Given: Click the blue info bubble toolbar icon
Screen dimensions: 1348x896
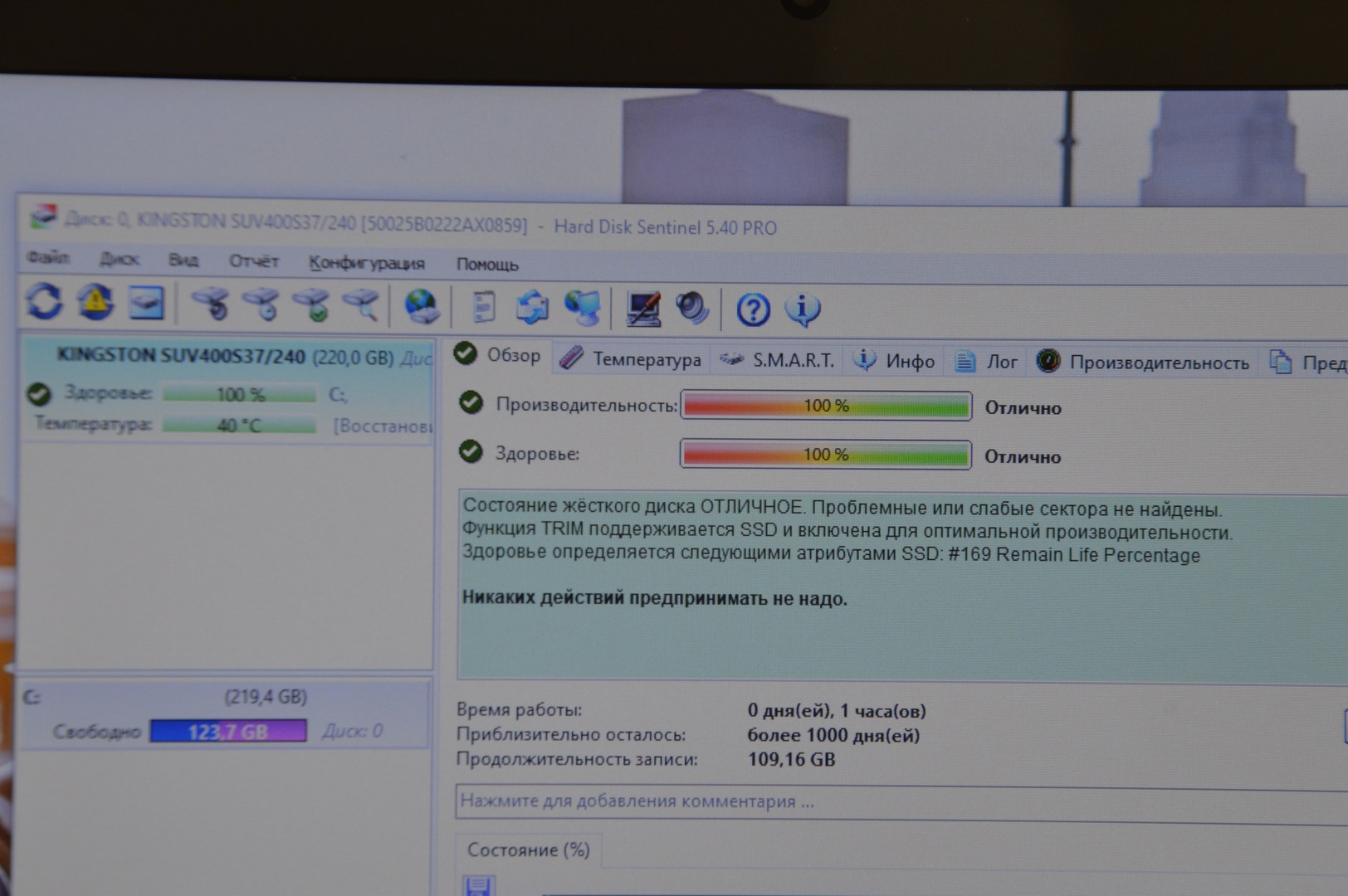Looking at the screenshot, I should 803,310.
